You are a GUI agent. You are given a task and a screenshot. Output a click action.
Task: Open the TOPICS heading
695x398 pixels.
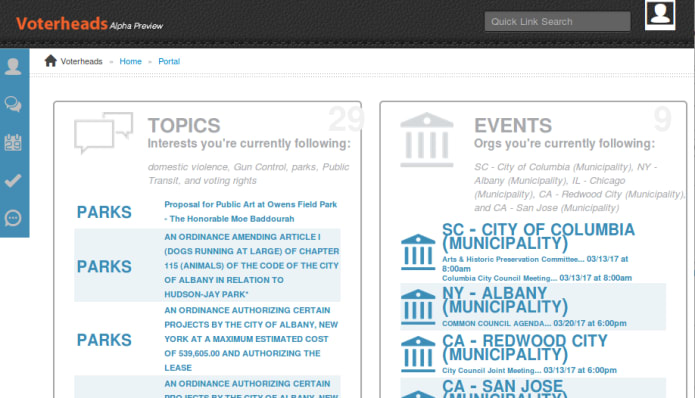pos(184,125)
